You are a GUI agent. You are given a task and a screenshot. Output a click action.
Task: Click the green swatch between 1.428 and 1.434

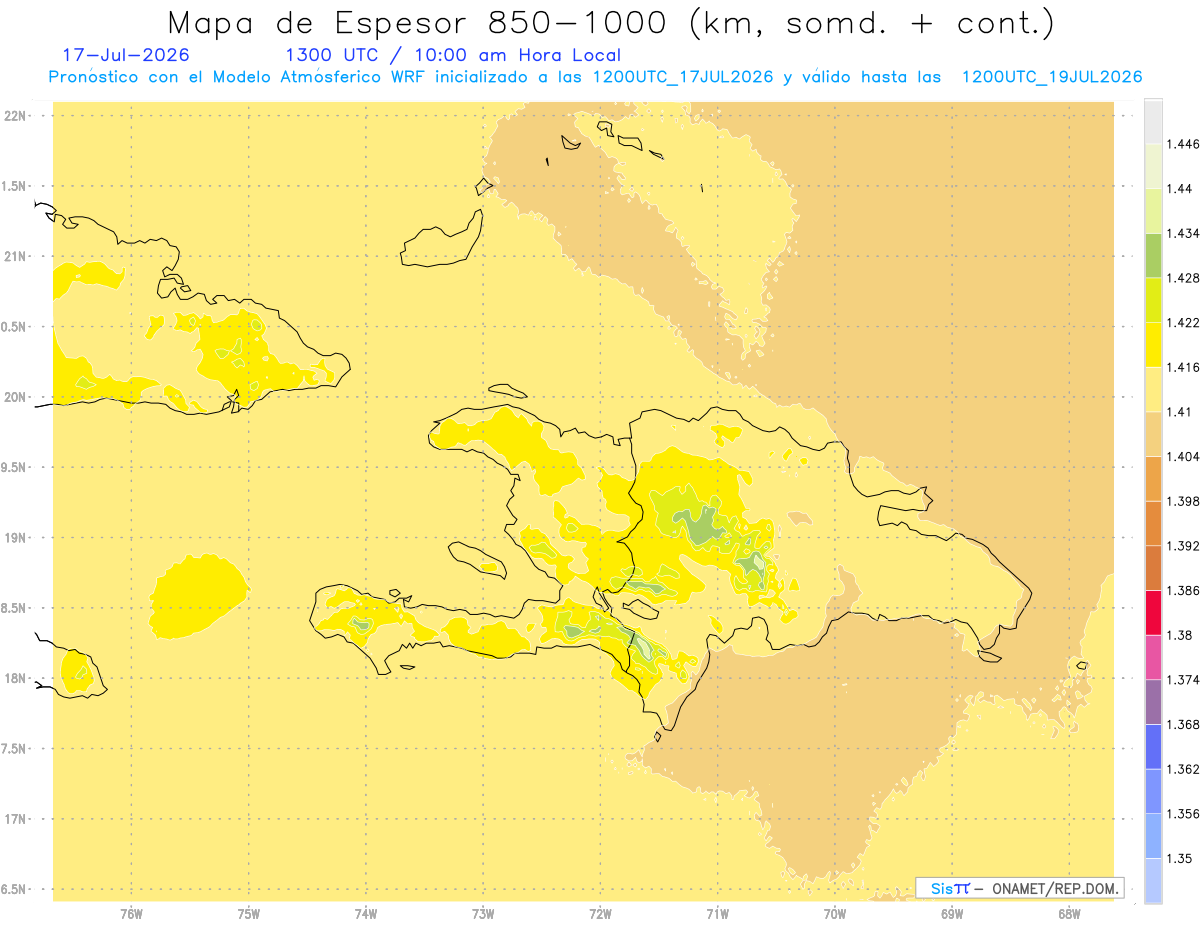pyautogui.click(x=1153, y=255)
